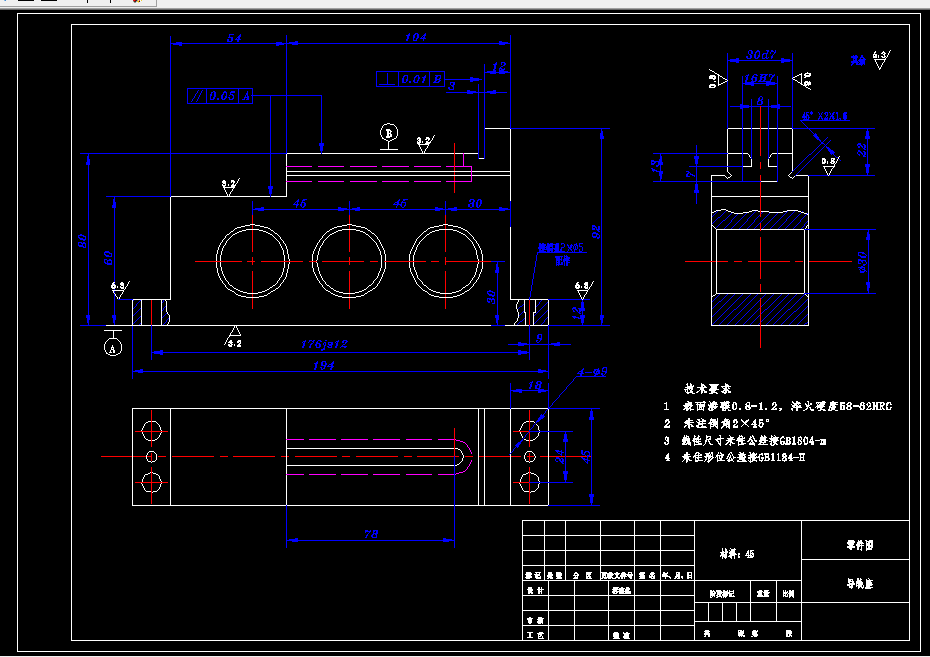The image size is (930, 657).
Task: Click the 30d7 dimension on the section view
Action: (763, 55)
